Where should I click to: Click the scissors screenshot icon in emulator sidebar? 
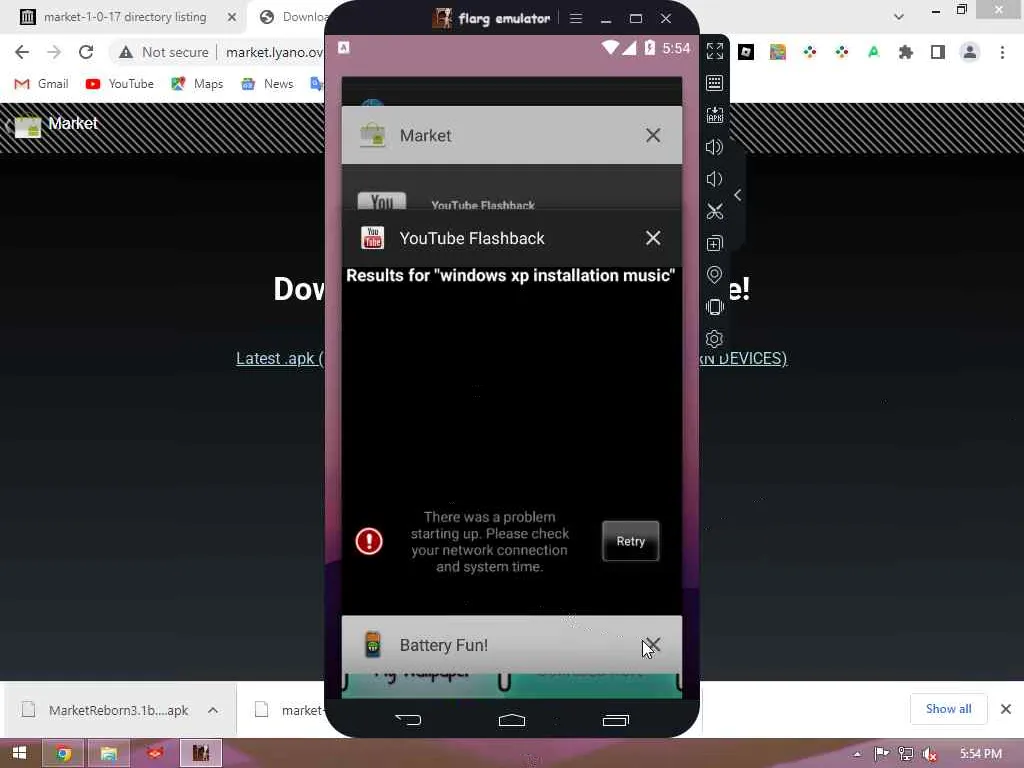click(x=714, y=211)
